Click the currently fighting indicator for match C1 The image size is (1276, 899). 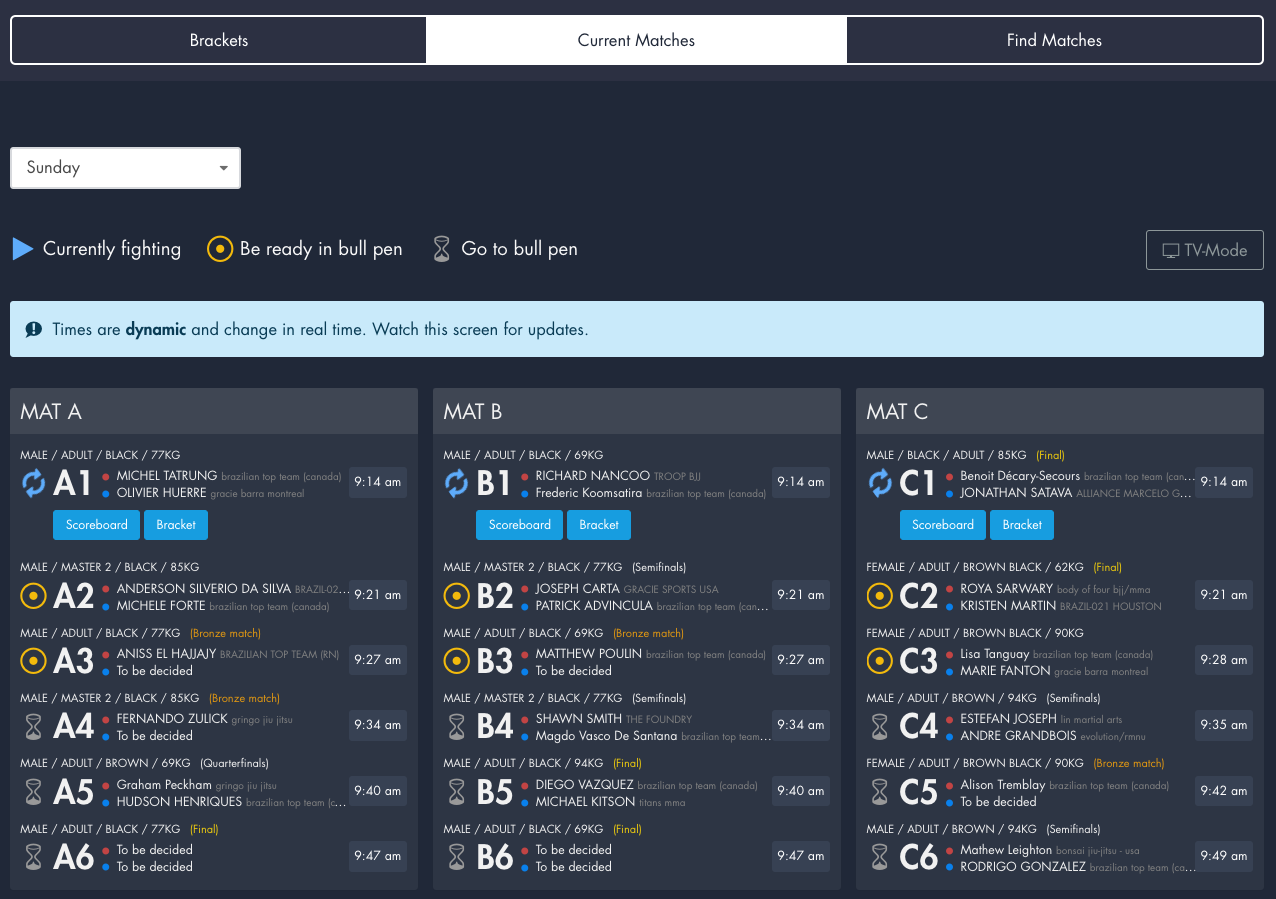pos(879,482)
